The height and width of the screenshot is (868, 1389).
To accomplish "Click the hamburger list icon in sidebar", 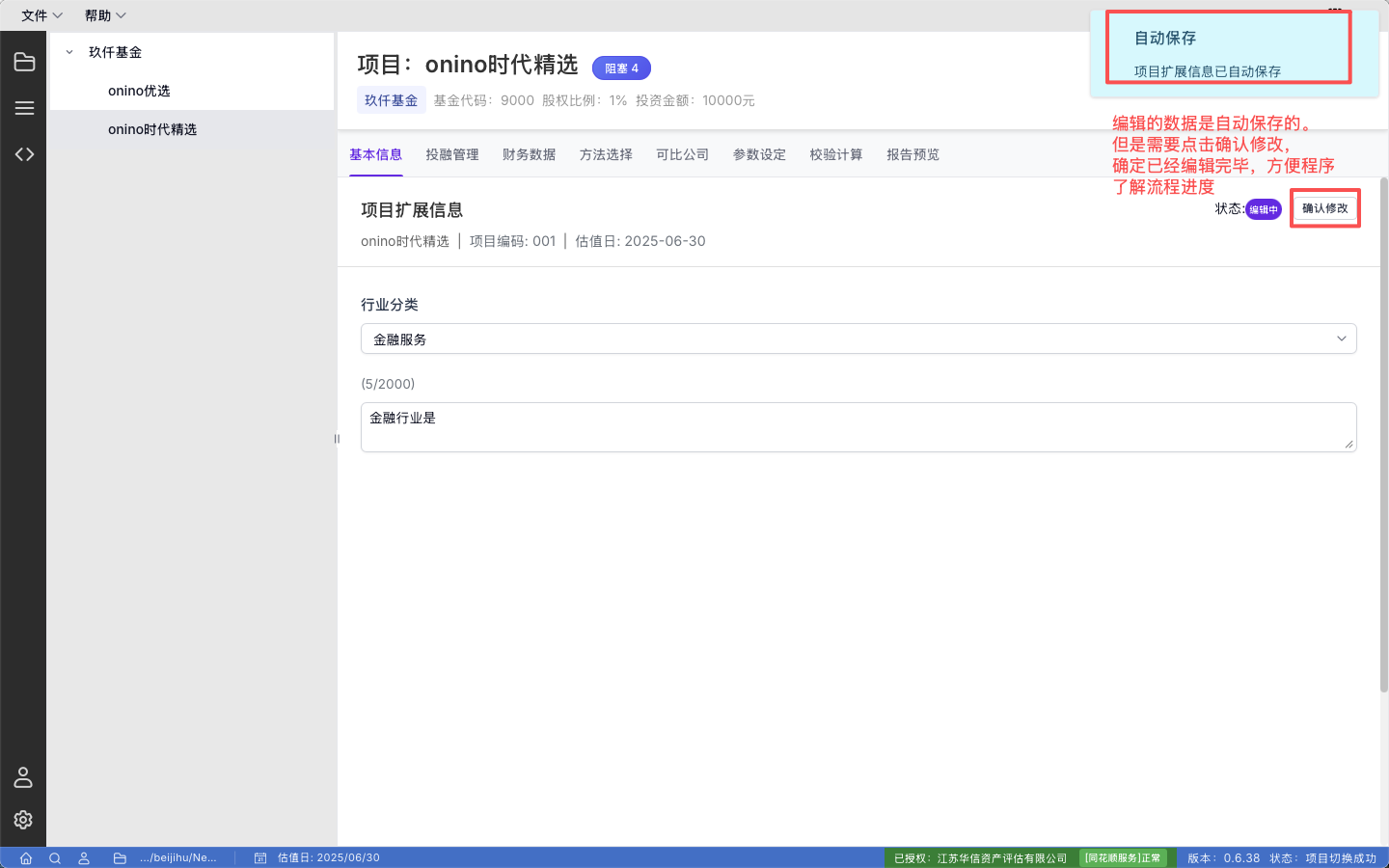I will click(x=24, y=108).
